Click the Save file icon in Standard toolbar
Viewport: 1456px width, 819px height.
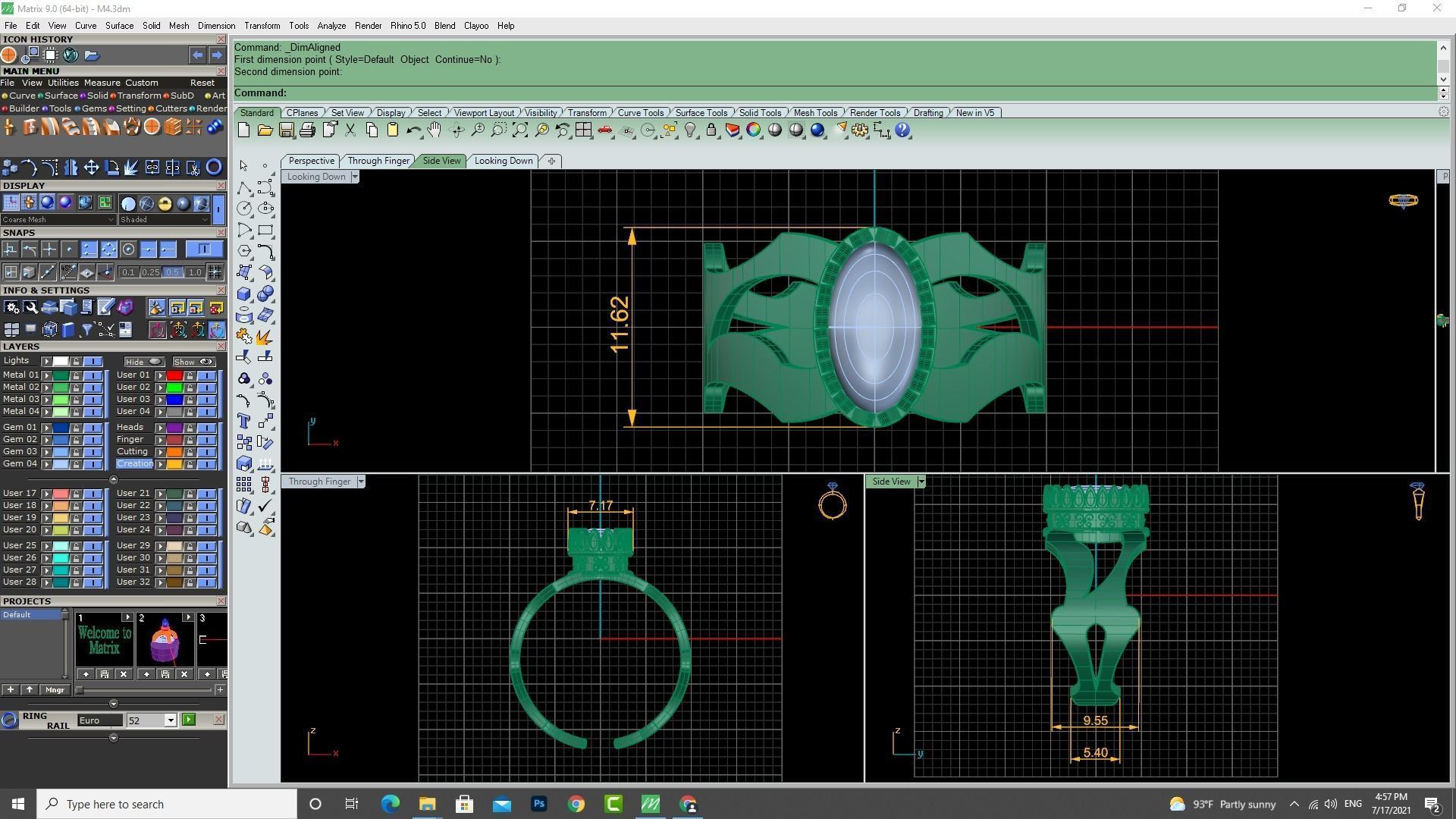(x=286, y=130)
